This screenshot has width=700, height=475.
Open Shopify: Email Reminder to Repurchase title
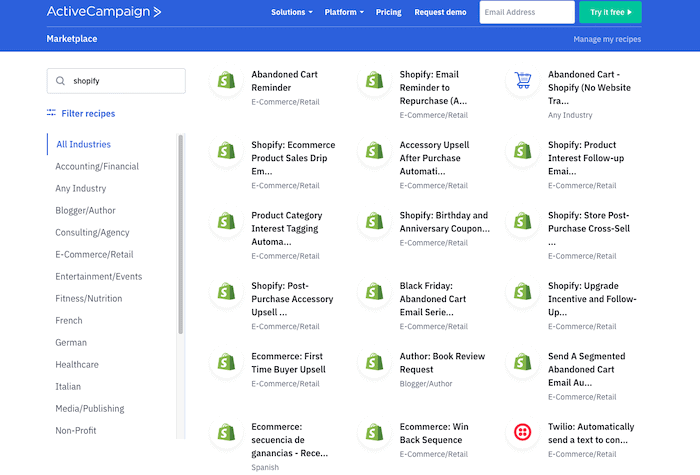[433, 88]
